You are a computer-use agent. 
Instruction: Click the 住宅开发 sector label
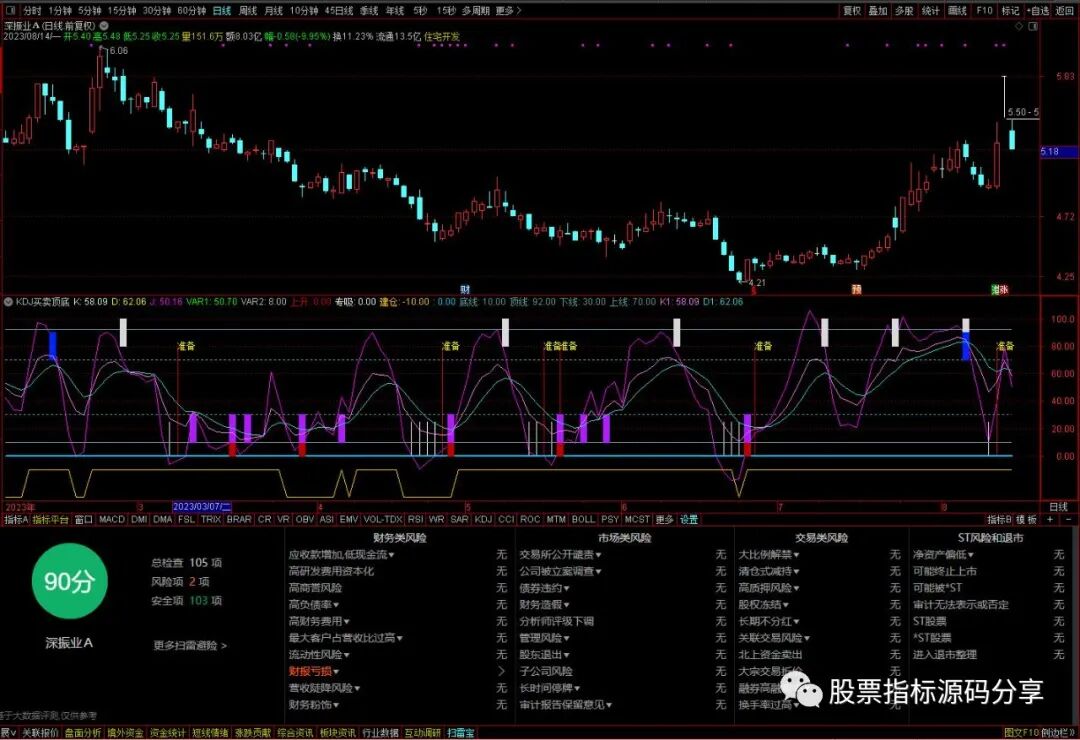[x=442, y=37]
